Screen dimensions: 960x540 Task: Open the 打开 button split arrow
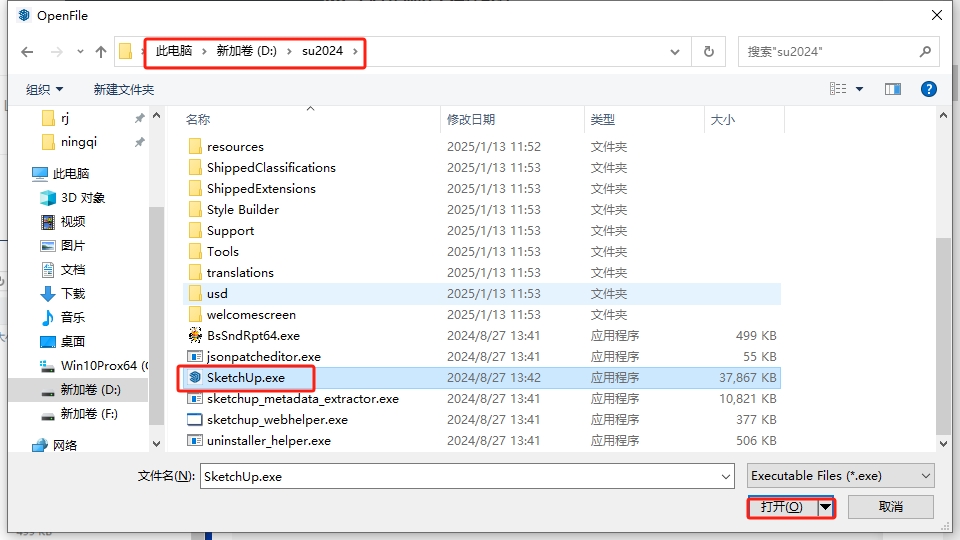click(825, 507)
